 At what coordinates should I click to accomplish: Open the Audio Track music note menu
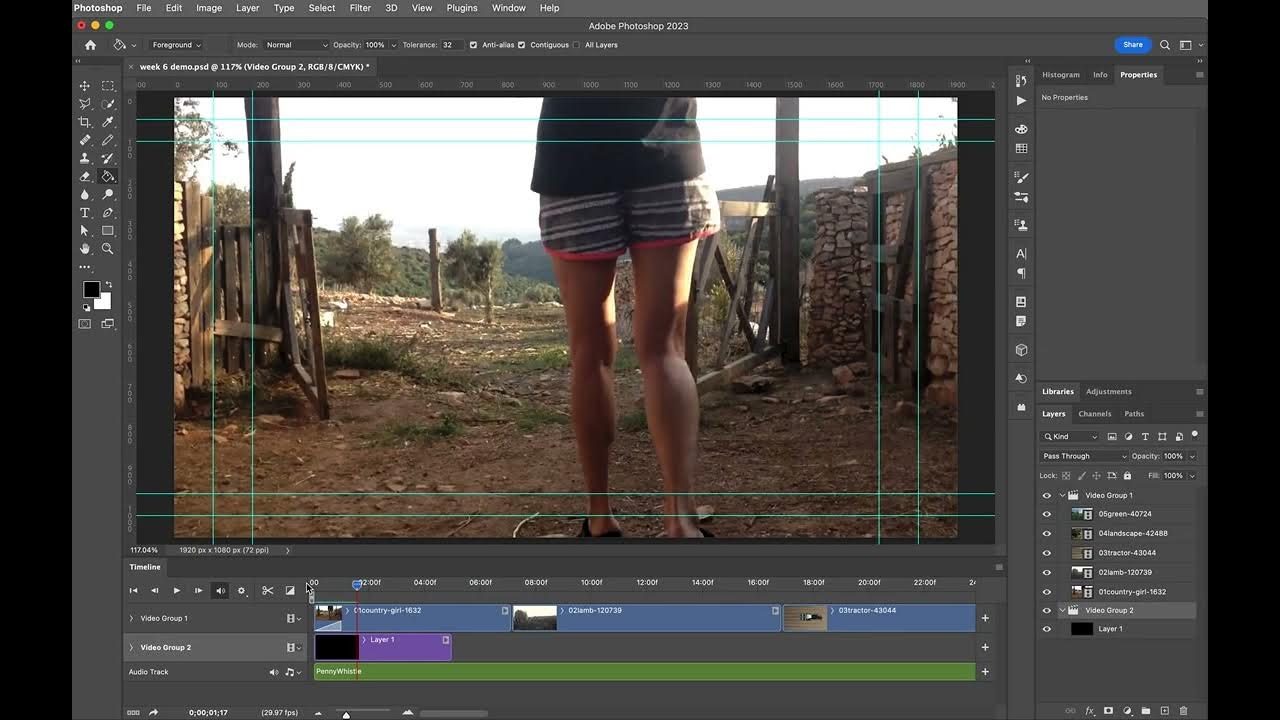[292, 672]
